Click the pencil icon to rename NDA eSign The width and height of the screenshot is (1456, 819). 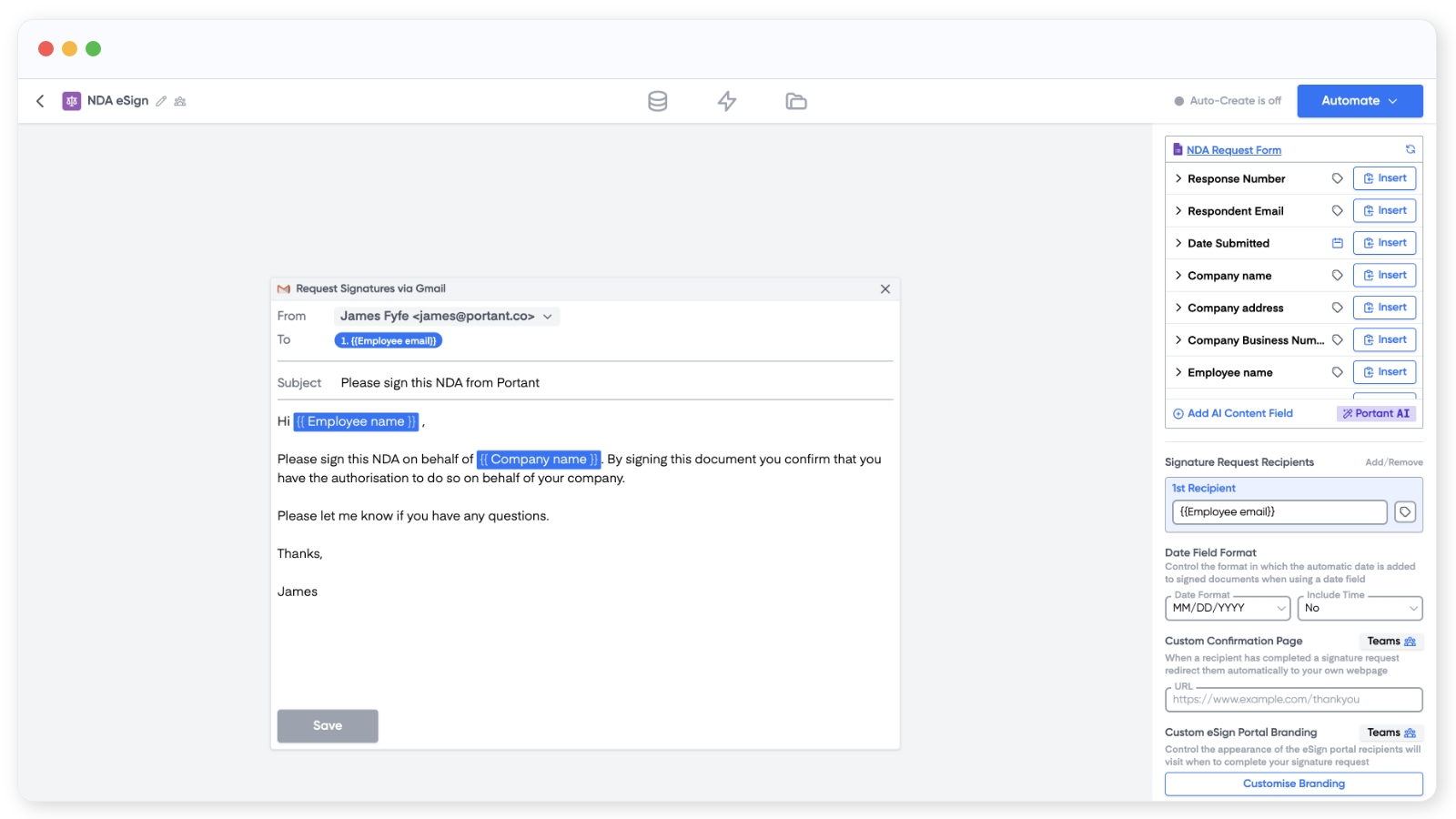point(161,101)
